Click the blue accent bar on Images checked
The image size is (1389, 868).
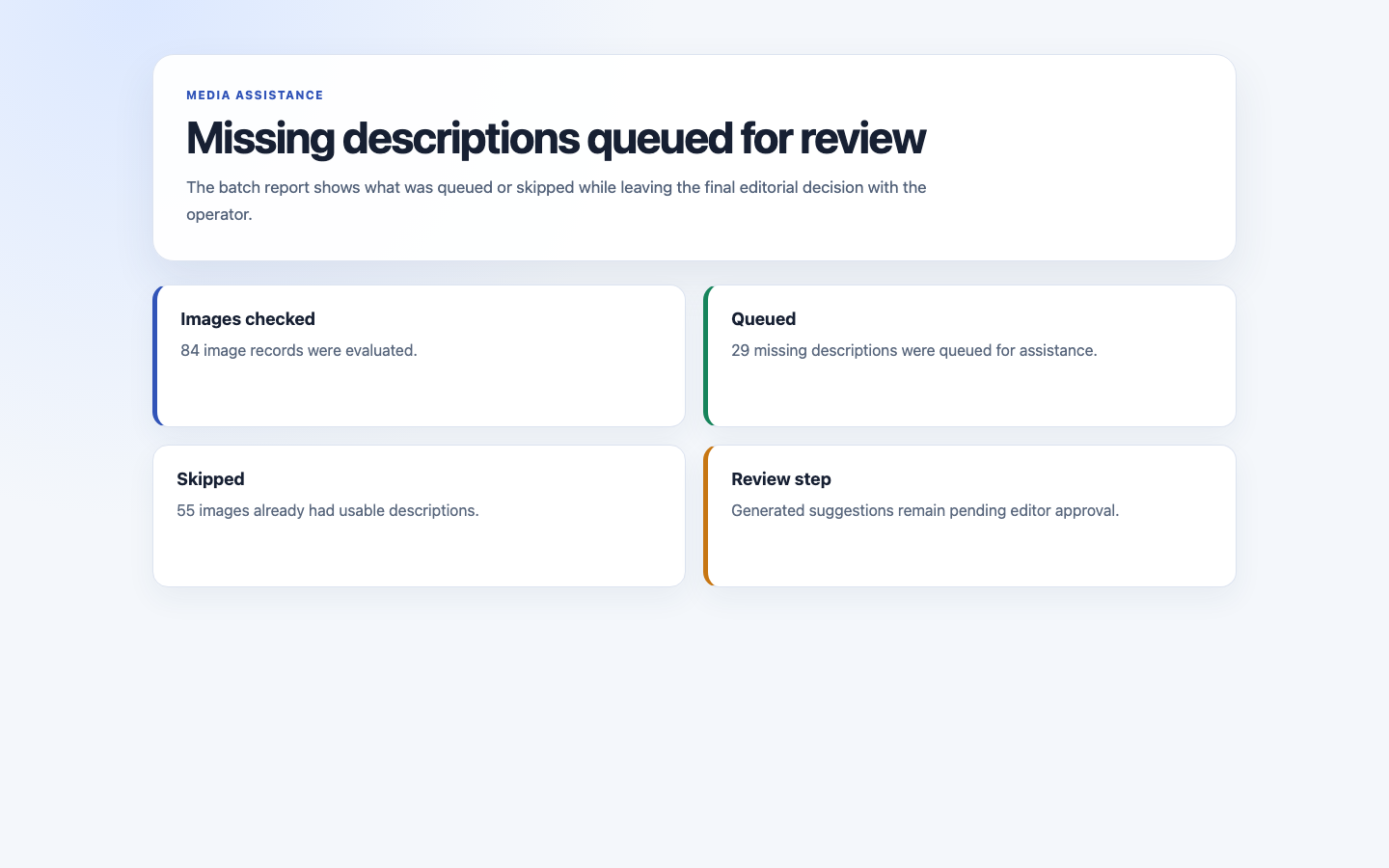pos(155,356)
